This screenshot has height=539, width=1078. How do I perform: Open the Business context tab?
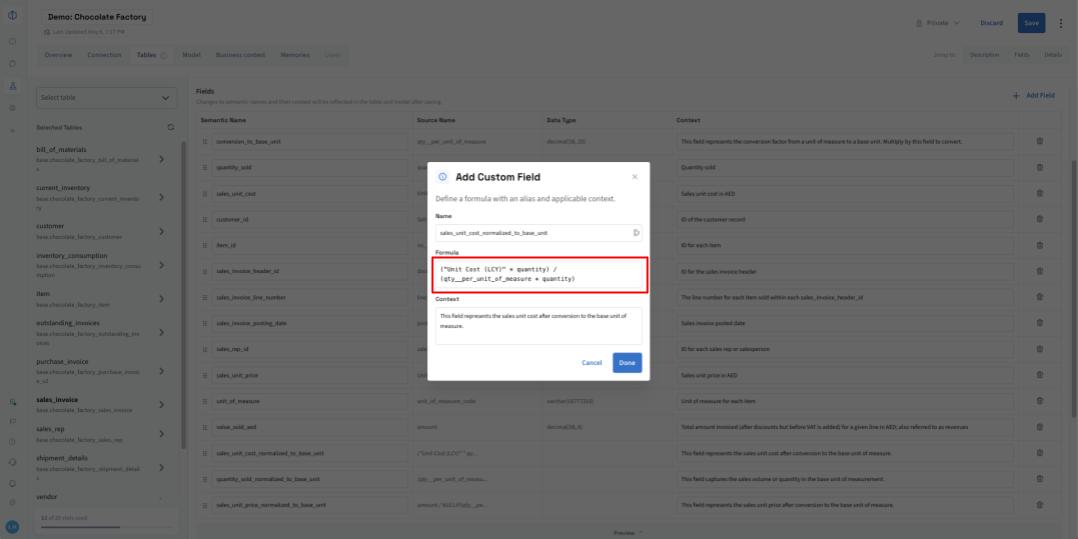240,54
